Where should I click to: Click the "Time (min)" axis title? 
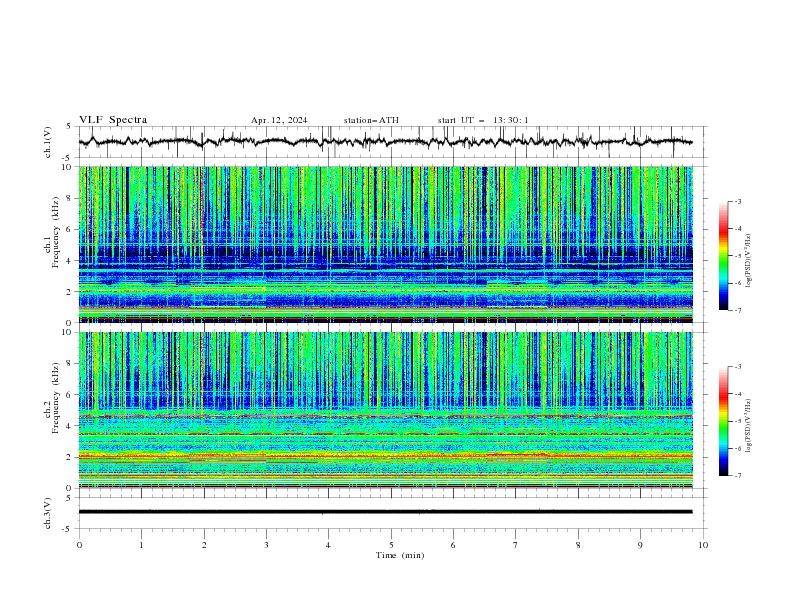pos(400,555)
